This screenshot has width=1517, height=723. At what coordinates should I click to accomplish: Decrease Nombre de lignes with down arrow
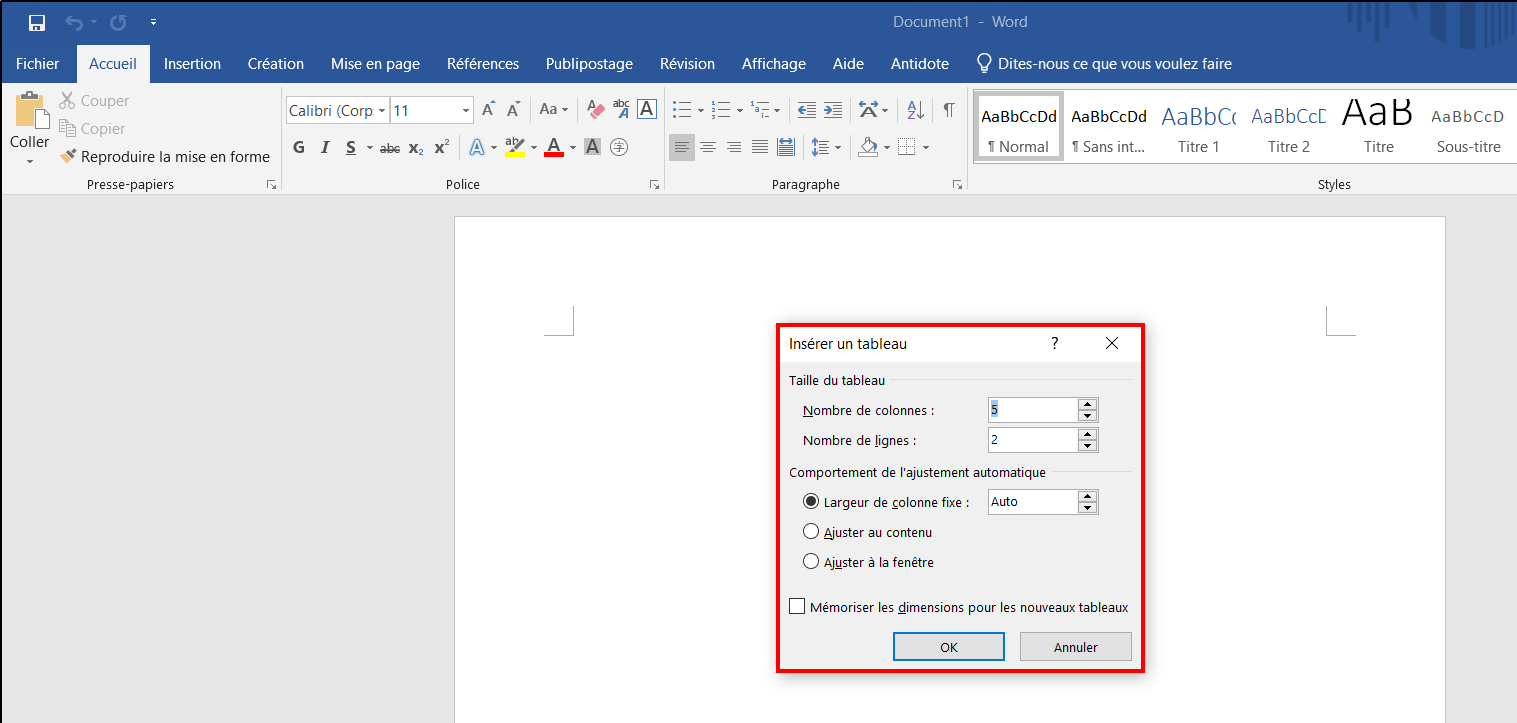(1088, 446)
